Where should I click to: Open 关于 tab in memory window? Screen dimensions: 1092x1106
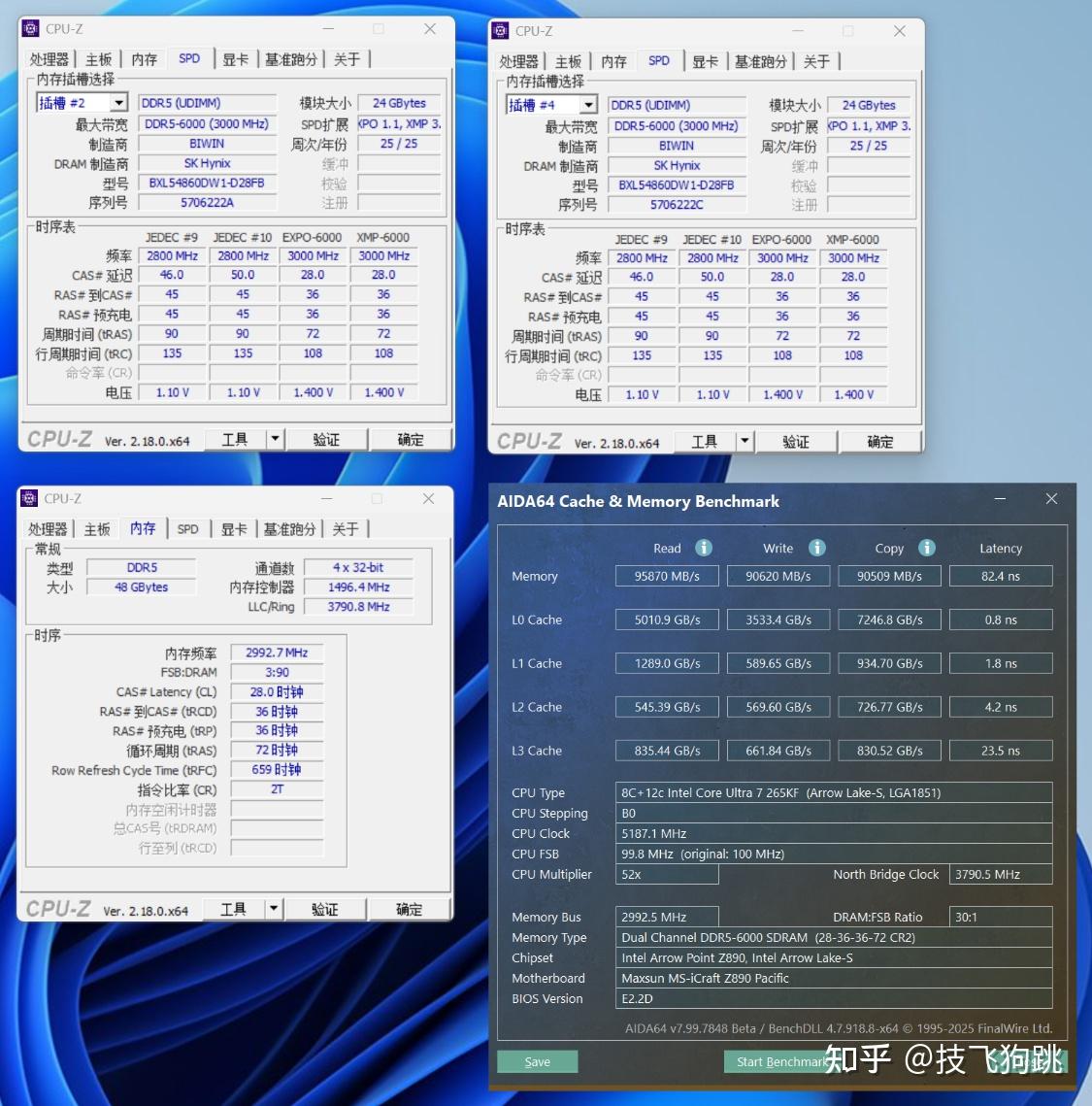345,529
